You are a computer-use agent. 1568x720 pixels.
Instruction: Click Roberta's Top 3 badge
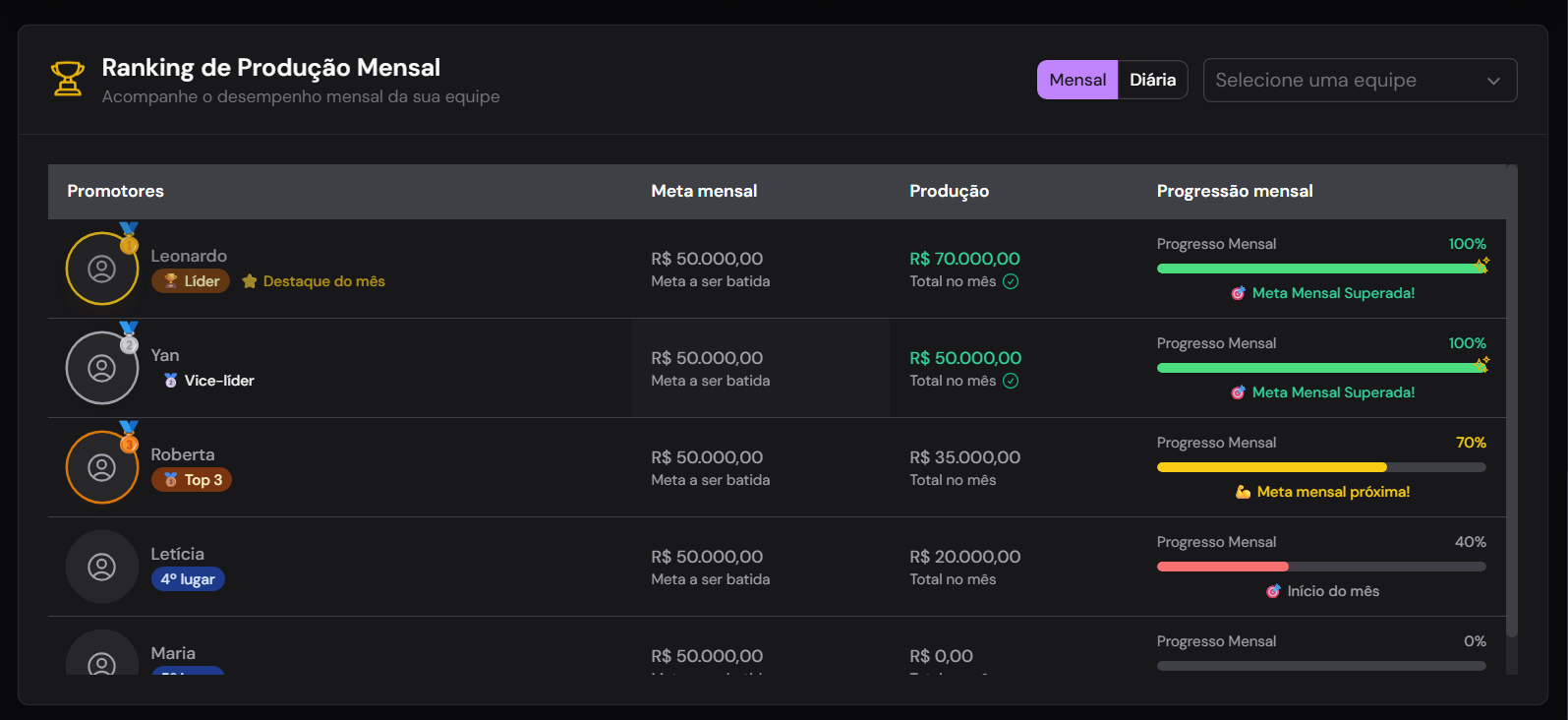pyautogui.click(x=192, y=480)
